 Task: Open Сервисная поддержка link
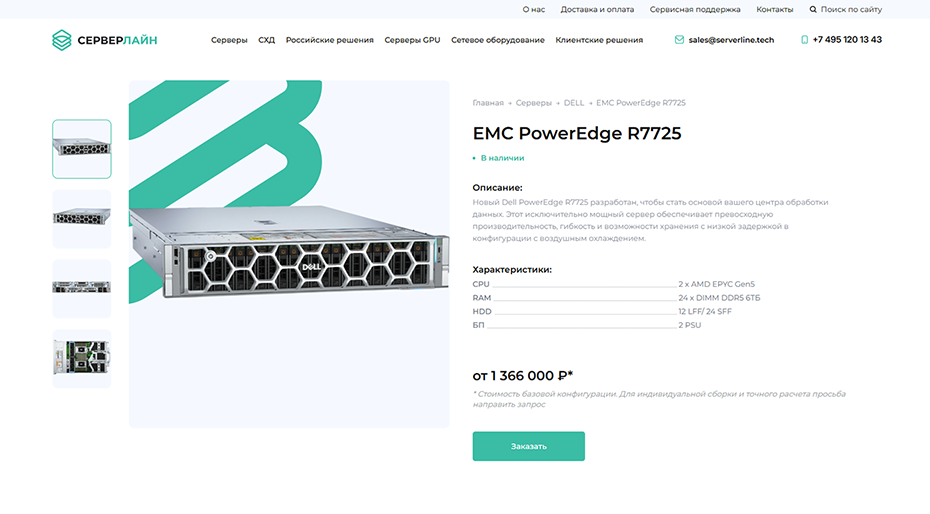[695, 9]
